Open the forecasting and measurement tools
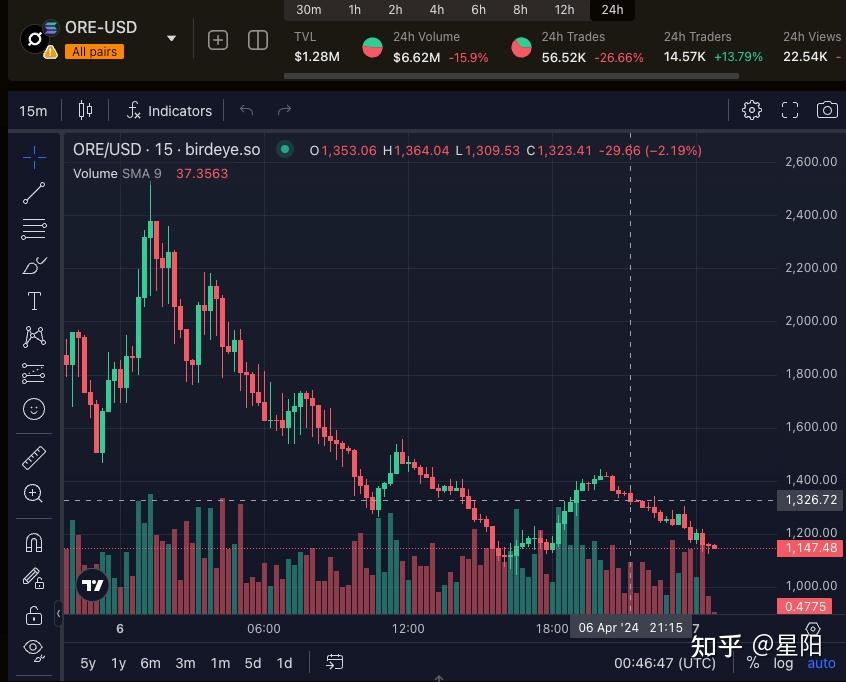846x682 pixels. point(34,373)
